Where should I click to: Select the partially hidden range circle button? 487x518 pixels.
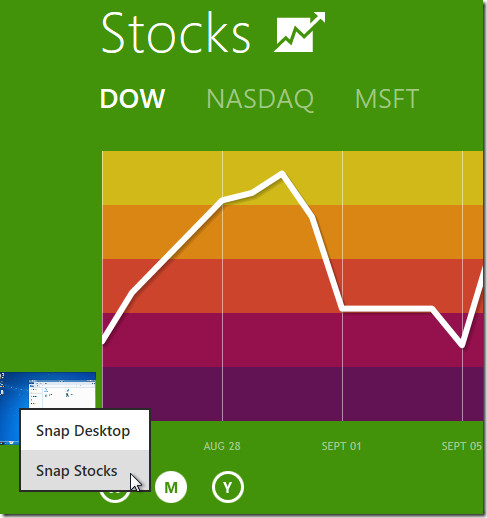[x=115, y=497]
